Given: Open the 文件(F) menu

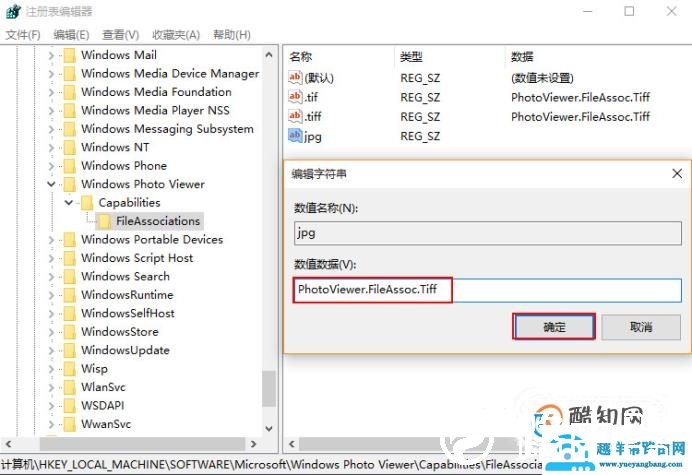Looking at the screenshot, I should click(x=23, y=34).
